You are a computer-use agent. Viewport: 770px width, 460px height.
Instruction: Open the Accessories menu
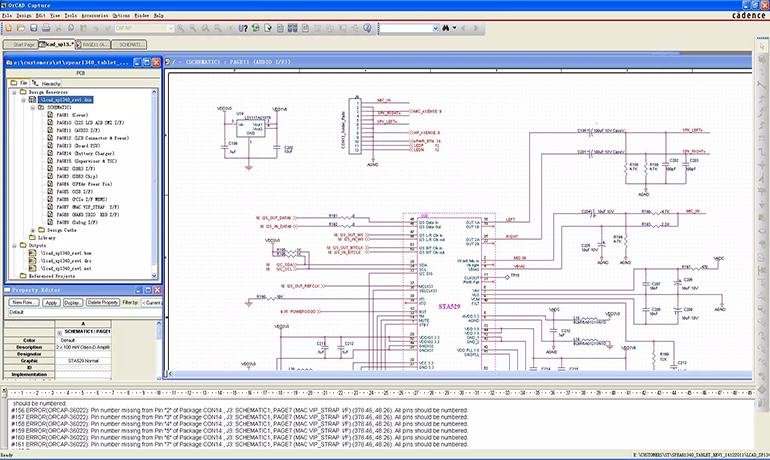pos(95,15)
